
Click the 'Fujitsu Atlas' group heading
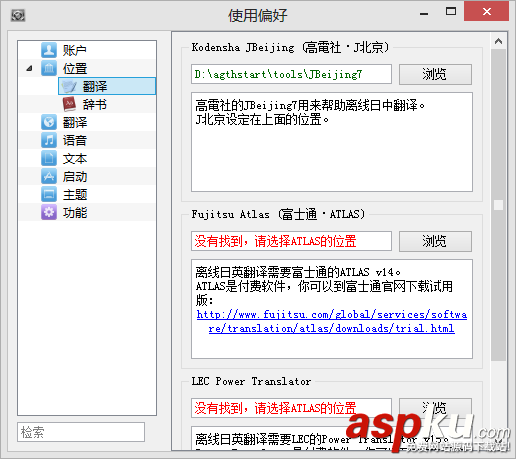pyautogui.click(x=278, y=214)
